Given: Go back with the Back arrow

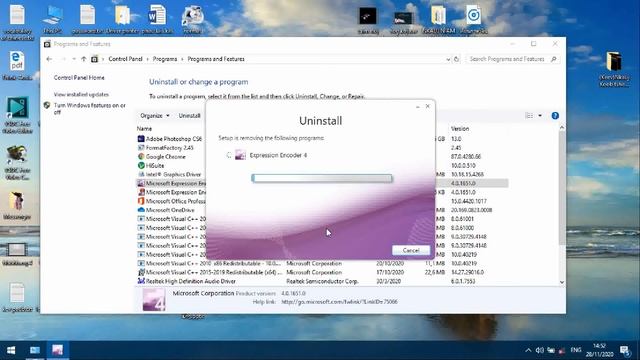Looking at the screenshot, I should 49,59.
